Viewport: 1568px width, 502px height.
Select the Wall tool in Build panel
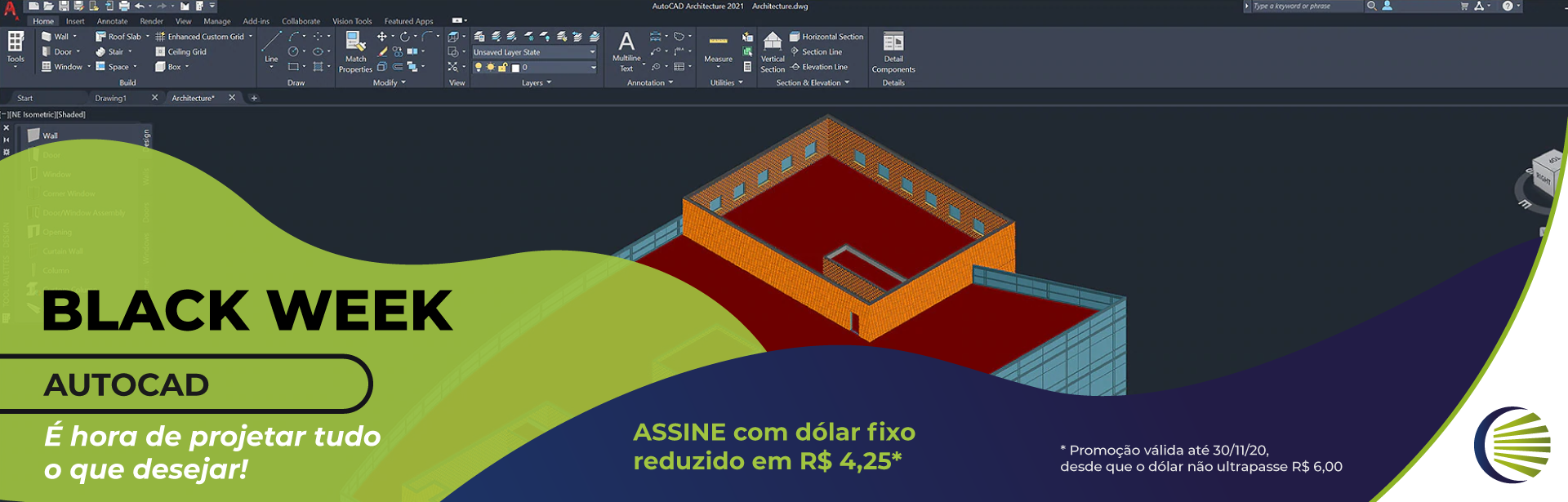[56, 37]
